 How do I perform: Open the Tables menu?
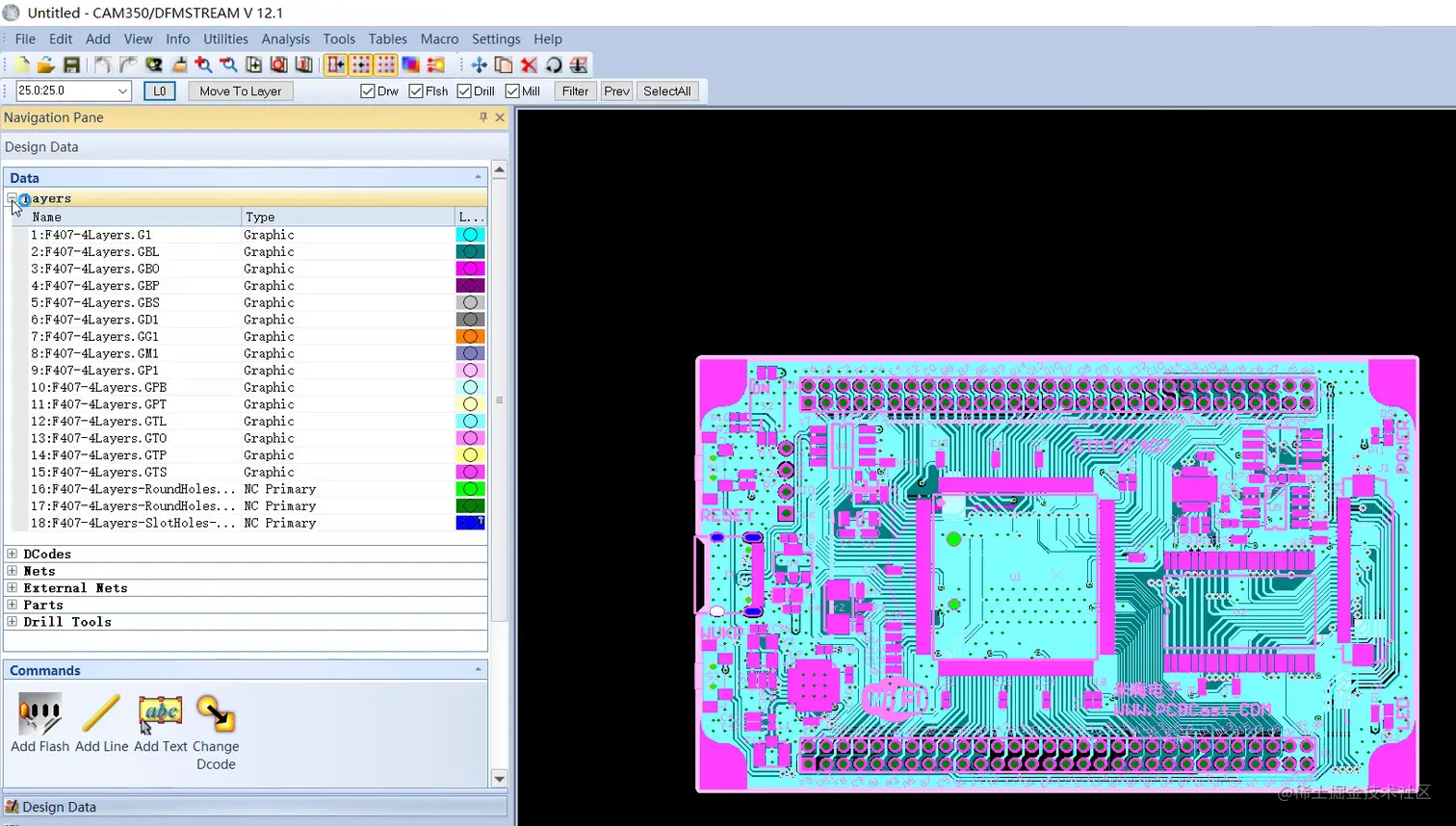point(387,39)
